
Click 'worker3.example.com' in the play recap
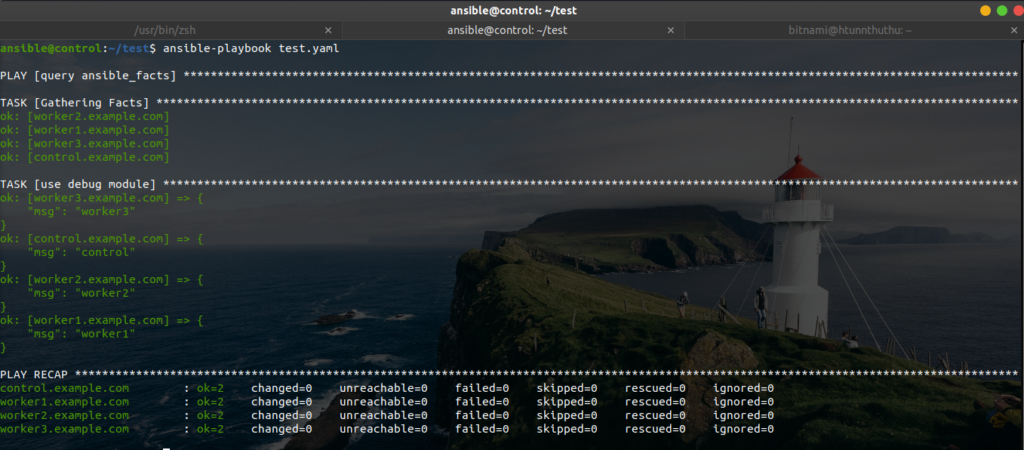point(65,429)
